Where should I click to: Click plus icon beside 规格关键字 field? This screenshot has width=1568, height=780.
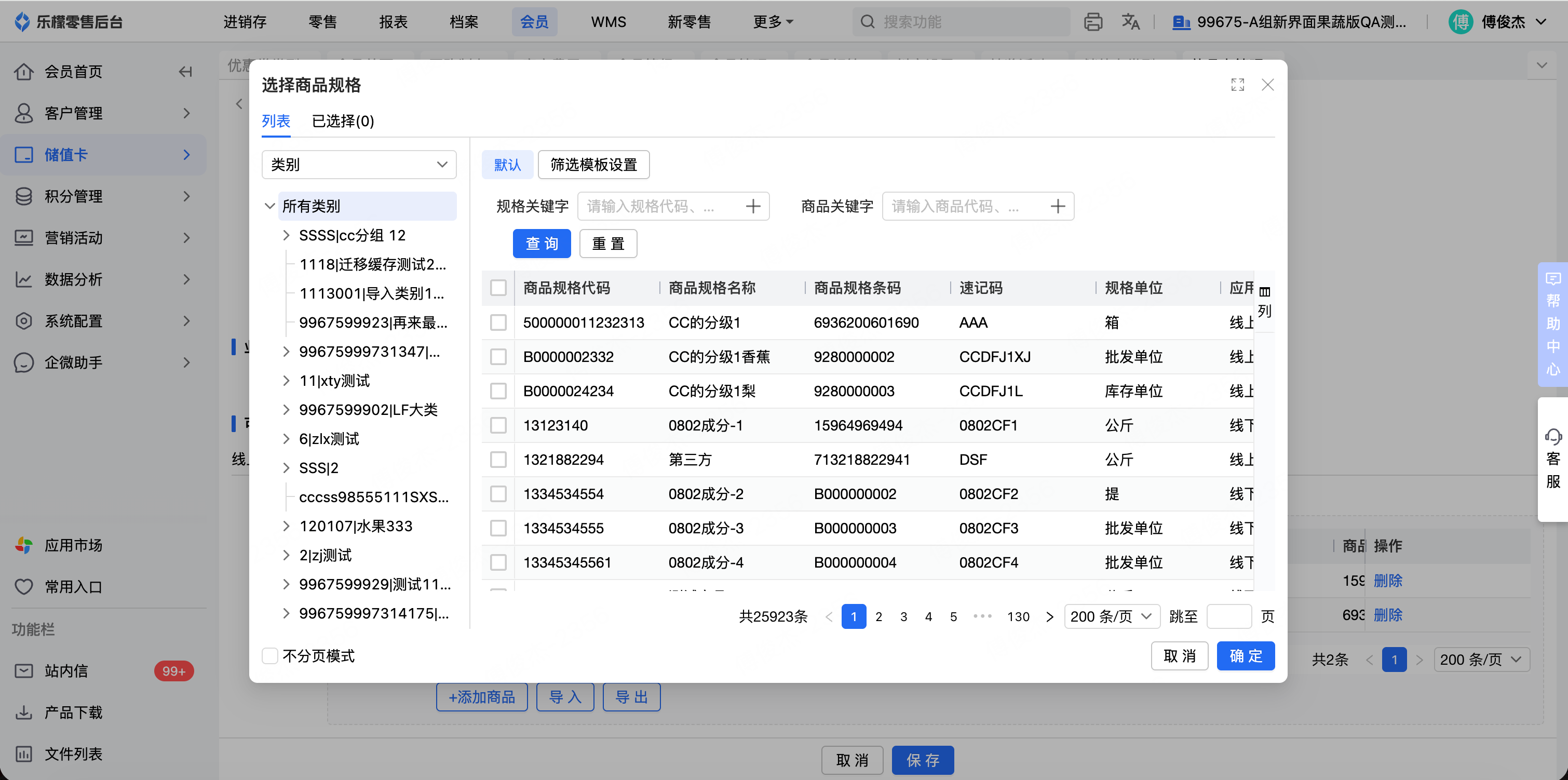pyautogui.click(x=753, y=206)
